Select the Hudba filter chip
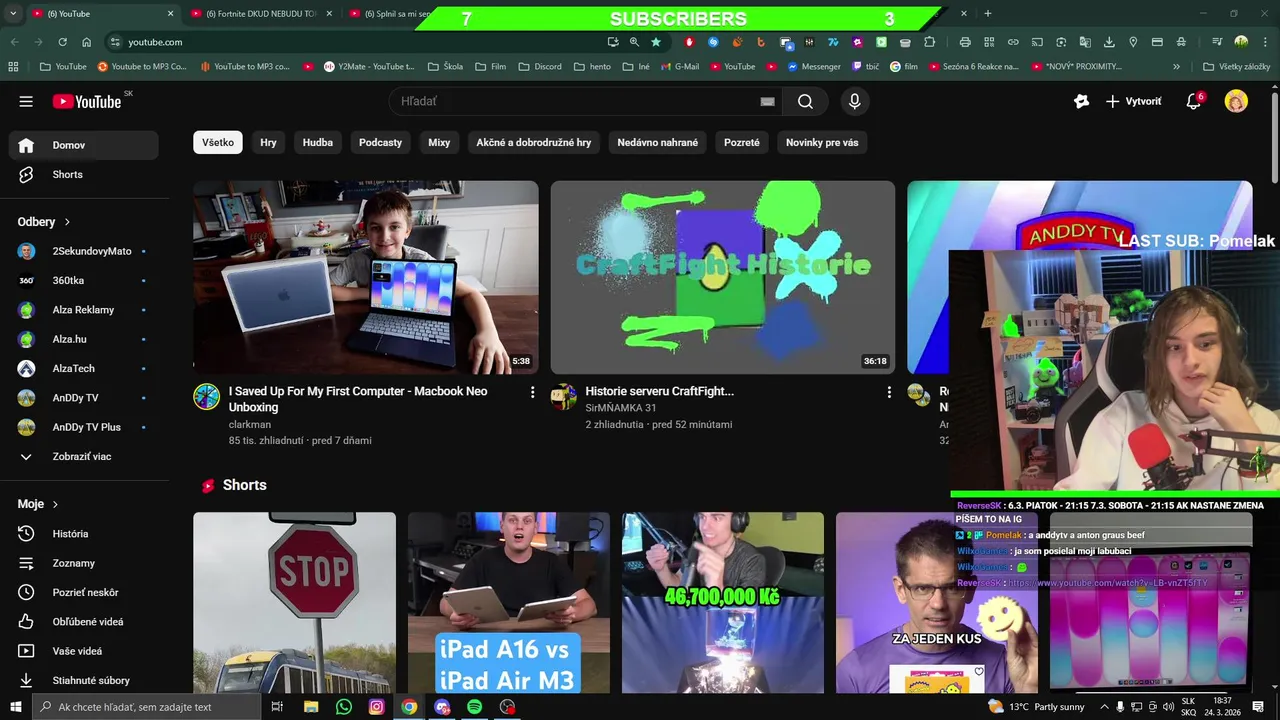 [x=318, y=142]
